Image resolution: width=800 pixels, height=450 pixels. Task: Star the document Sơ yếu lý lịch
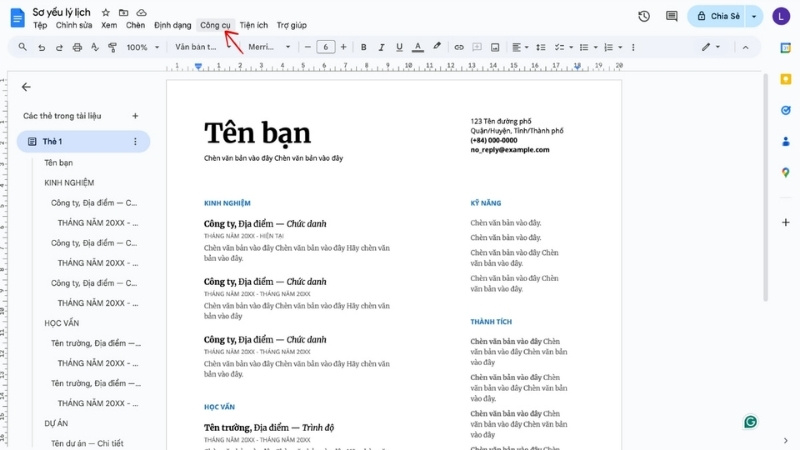(106, 12)
